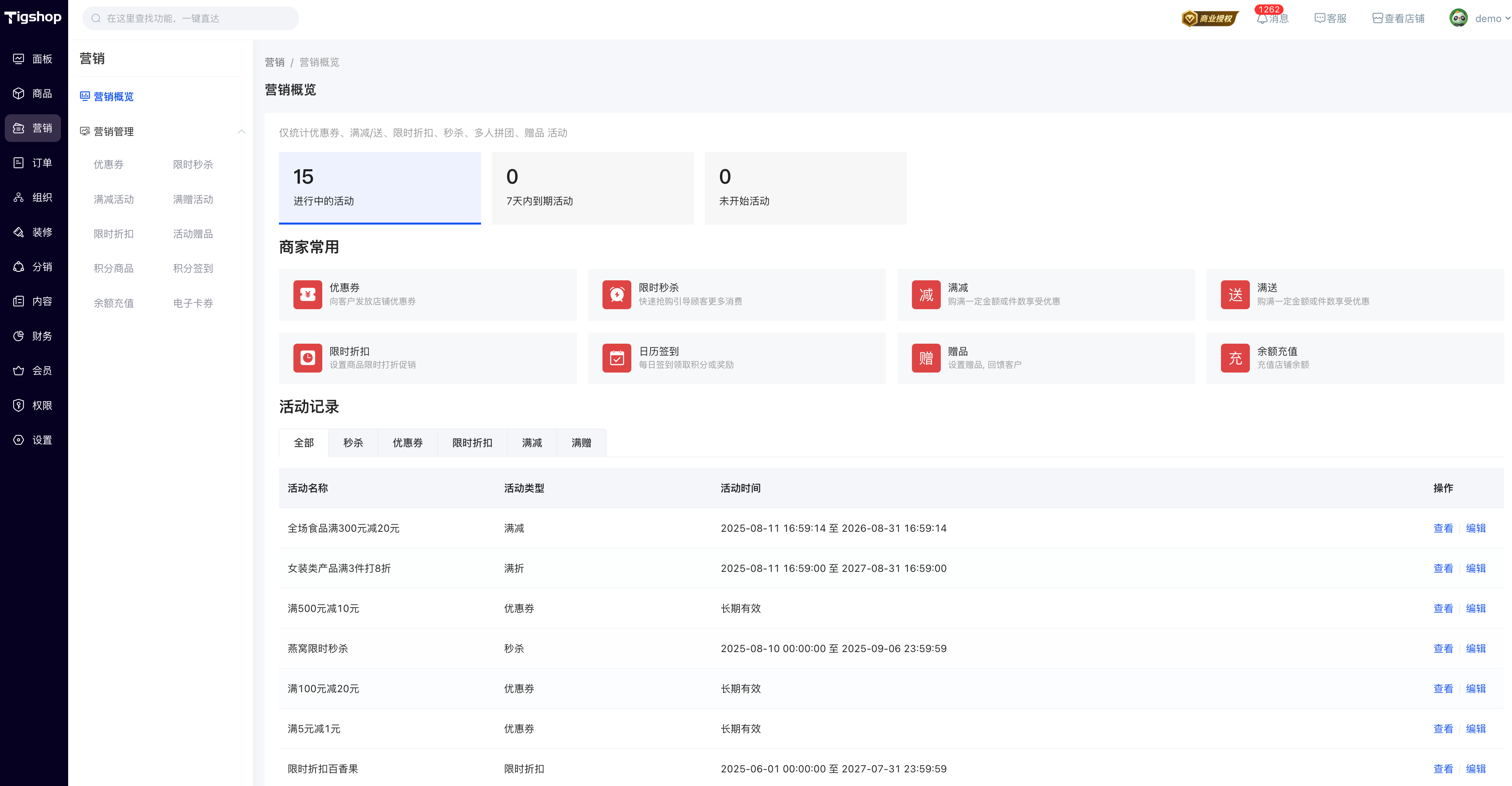Open the 设置 settings sidebar icon
This screenshot has height=786, width=1512.
pos(19,440)
